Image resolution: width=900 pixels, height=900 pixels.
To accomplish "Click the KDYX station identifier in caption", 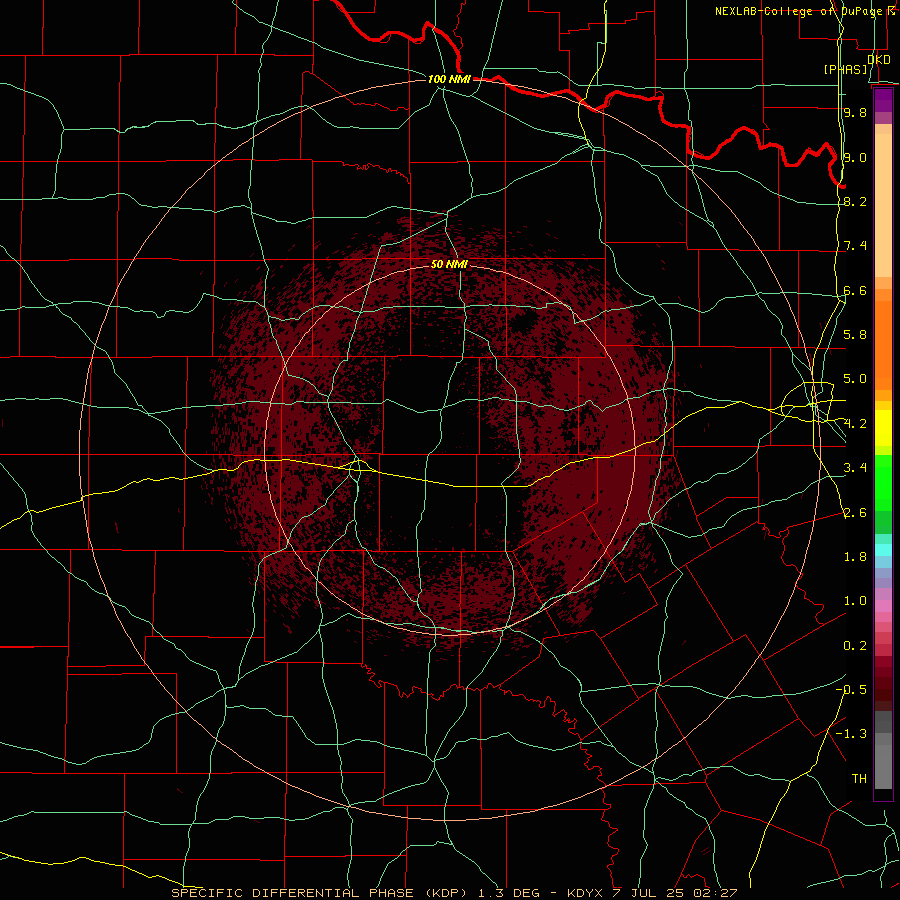I will pyautogui.click(x=584, y=893).
